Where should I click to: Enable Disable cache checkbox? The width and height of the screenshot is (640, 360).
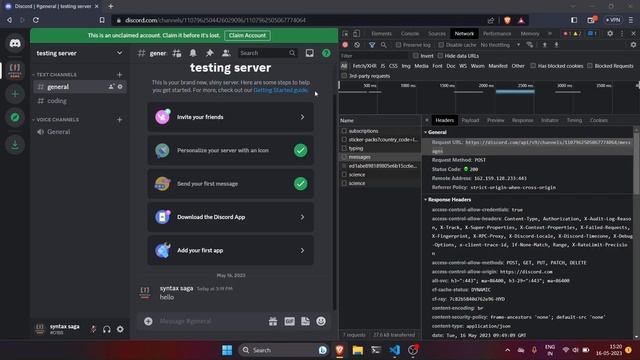441,45
